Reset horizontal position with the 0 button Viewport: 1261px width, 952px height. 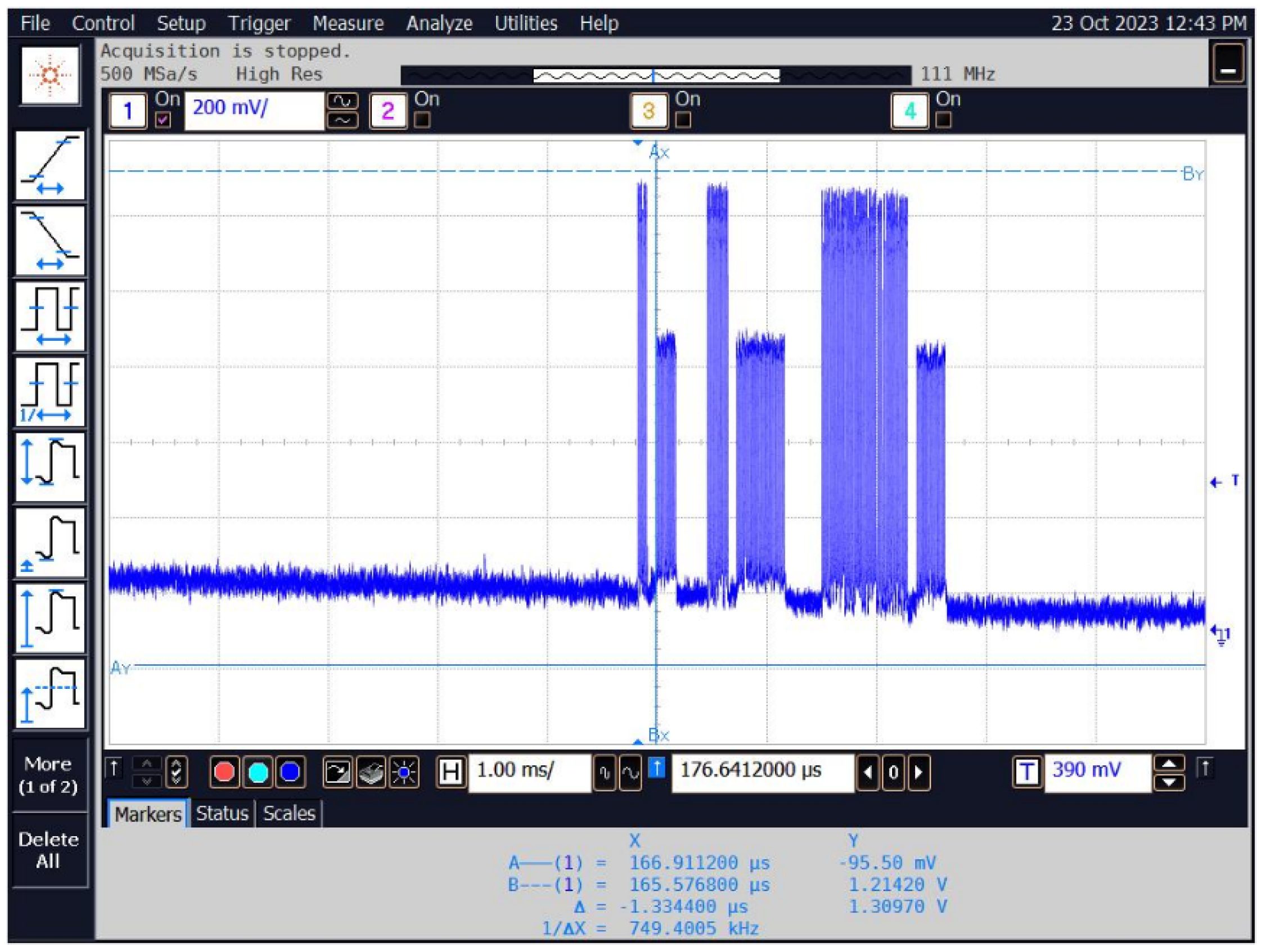coord(893,774)
